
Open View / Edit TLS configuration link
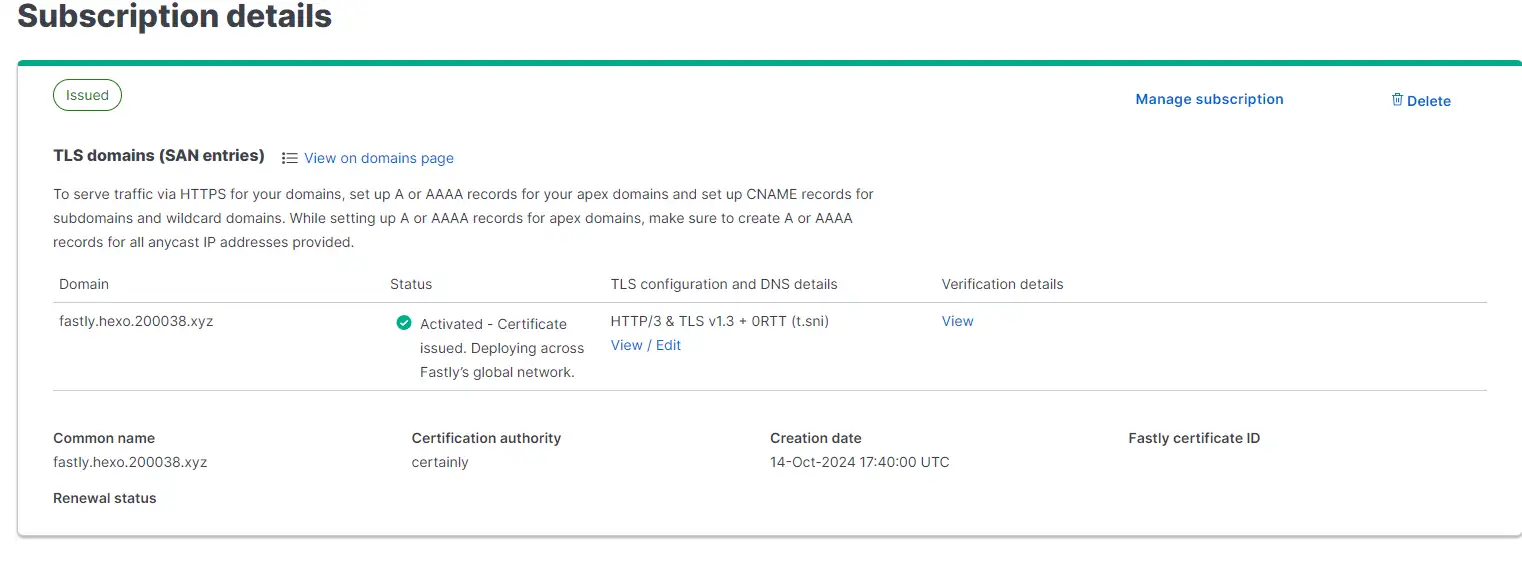point(646,345)
